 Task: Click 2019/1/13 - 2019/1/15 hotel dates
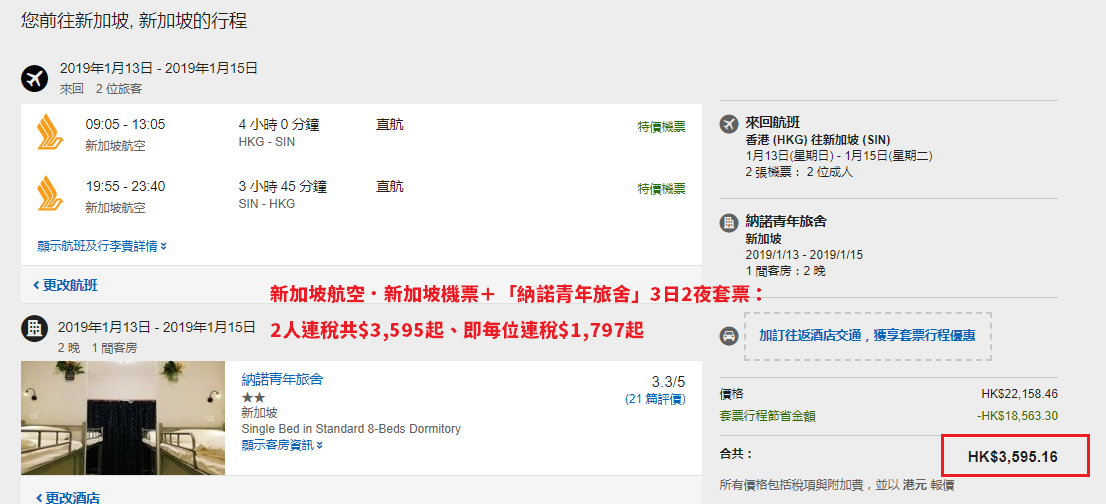pos(804,254)
